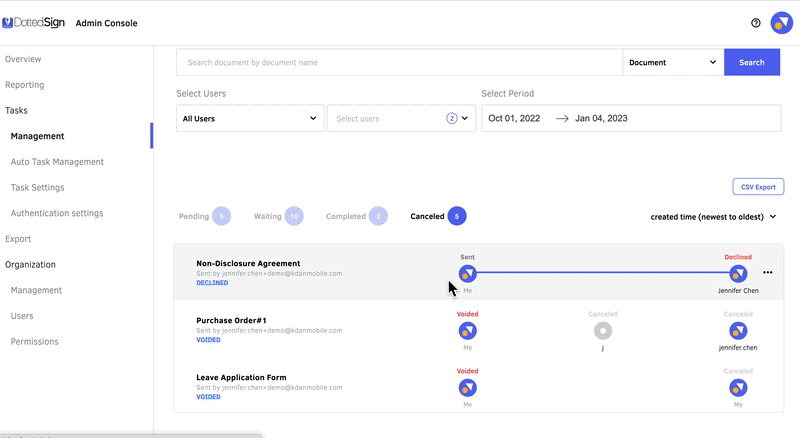This screenshot has height=438, width=800.
Task: Select Tasks section in the sidebar
Action: (16, 110)
